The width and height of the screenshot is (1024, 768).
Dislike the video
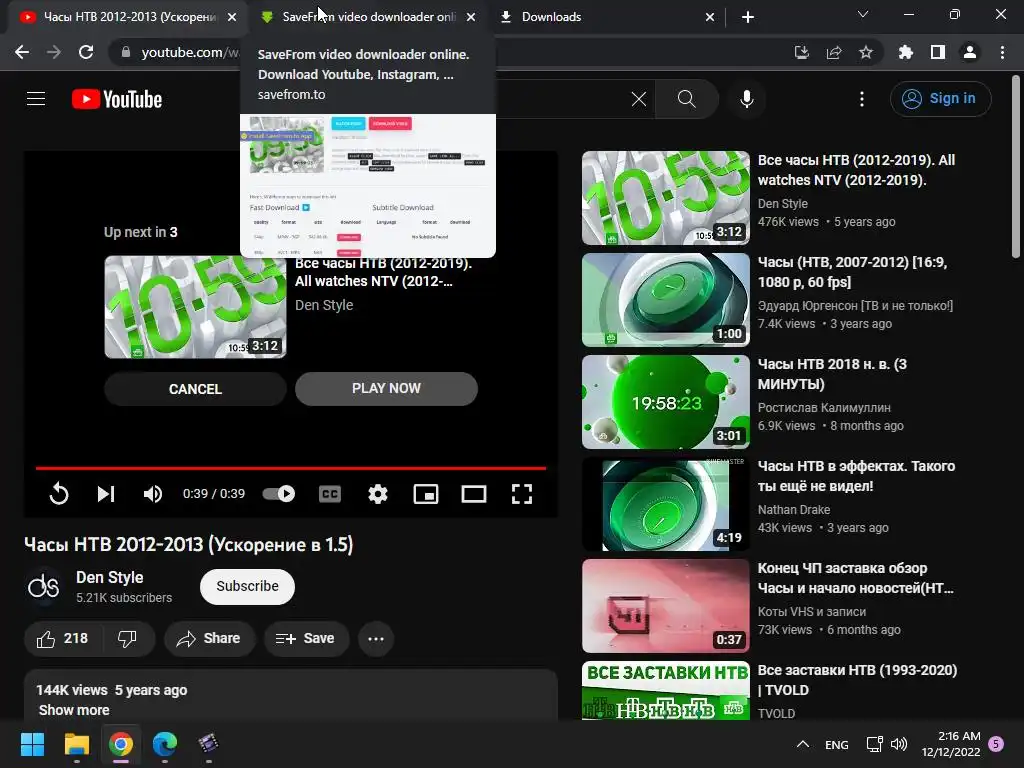point(127,639)
